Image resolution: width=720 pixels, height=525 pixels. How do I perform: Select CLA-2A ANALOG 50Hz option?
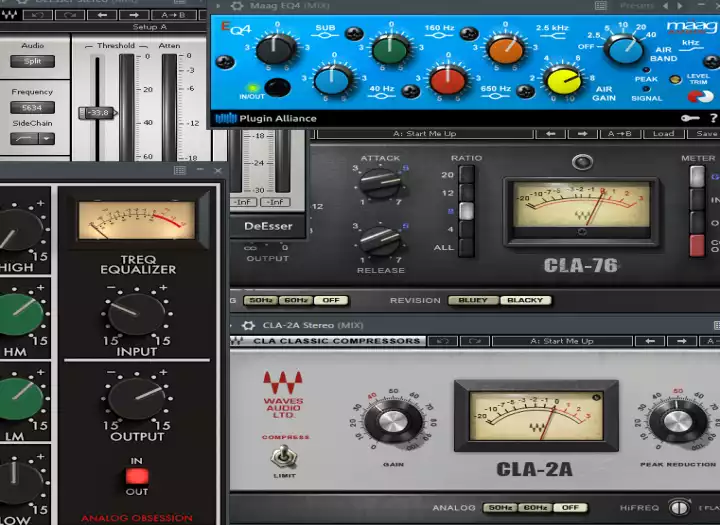pos(500,508)
